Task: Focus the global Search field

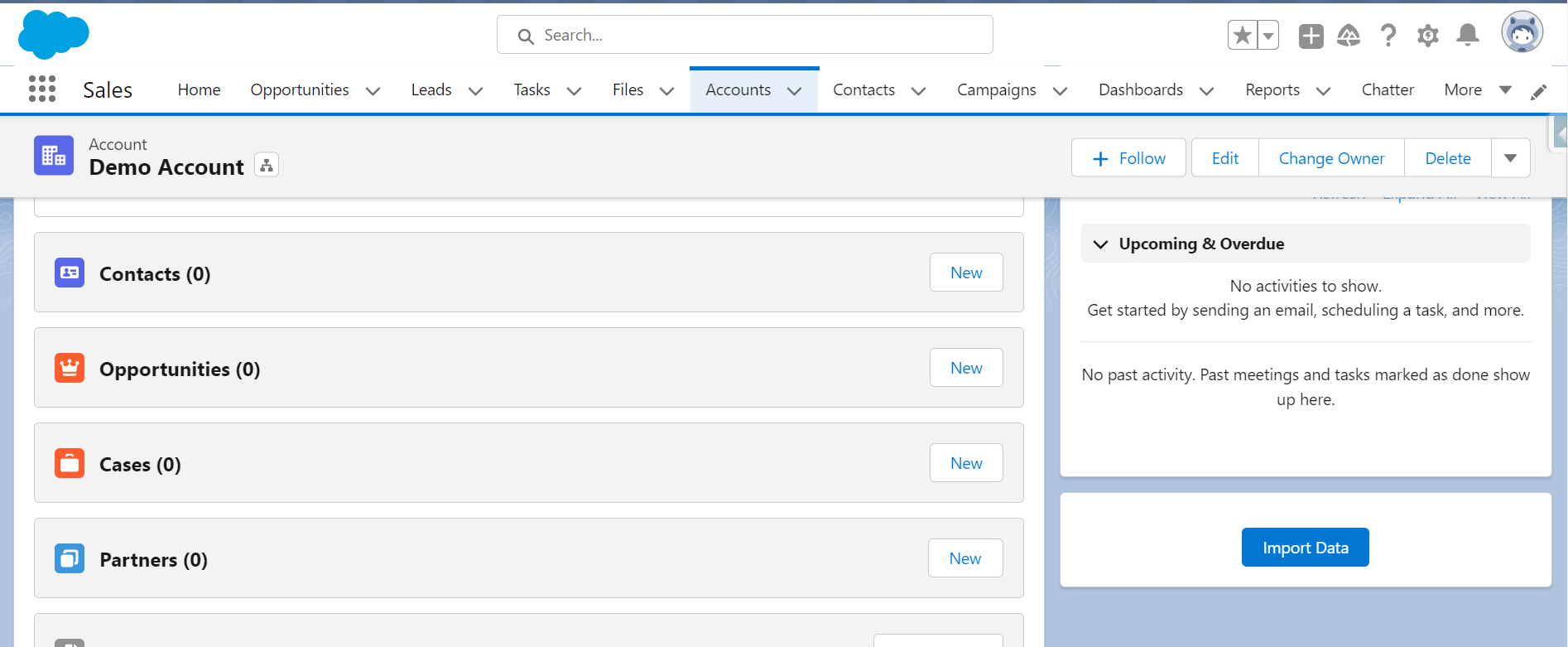Action: tap(745, 35)
